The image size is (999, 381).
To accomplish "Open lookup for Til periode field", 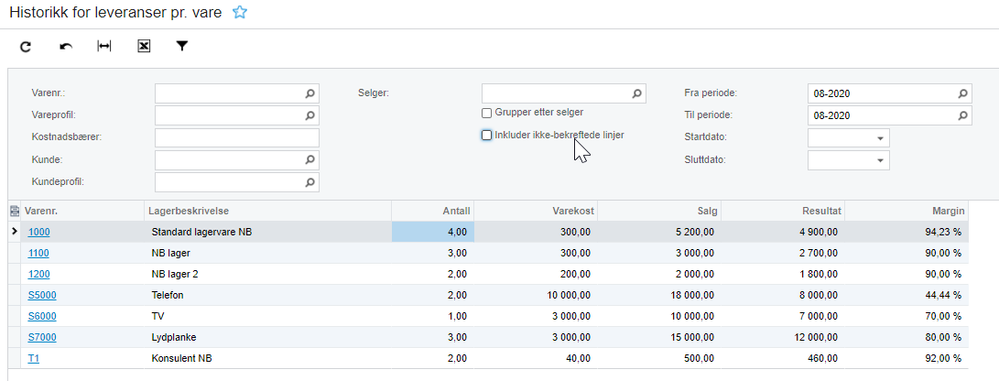I will (x=963, y=116).
